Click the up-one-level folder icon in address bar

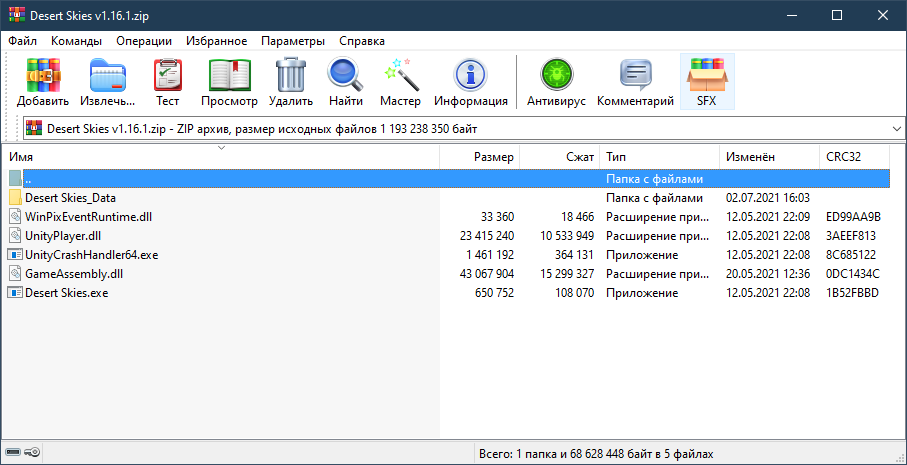(x=33, y=129)
